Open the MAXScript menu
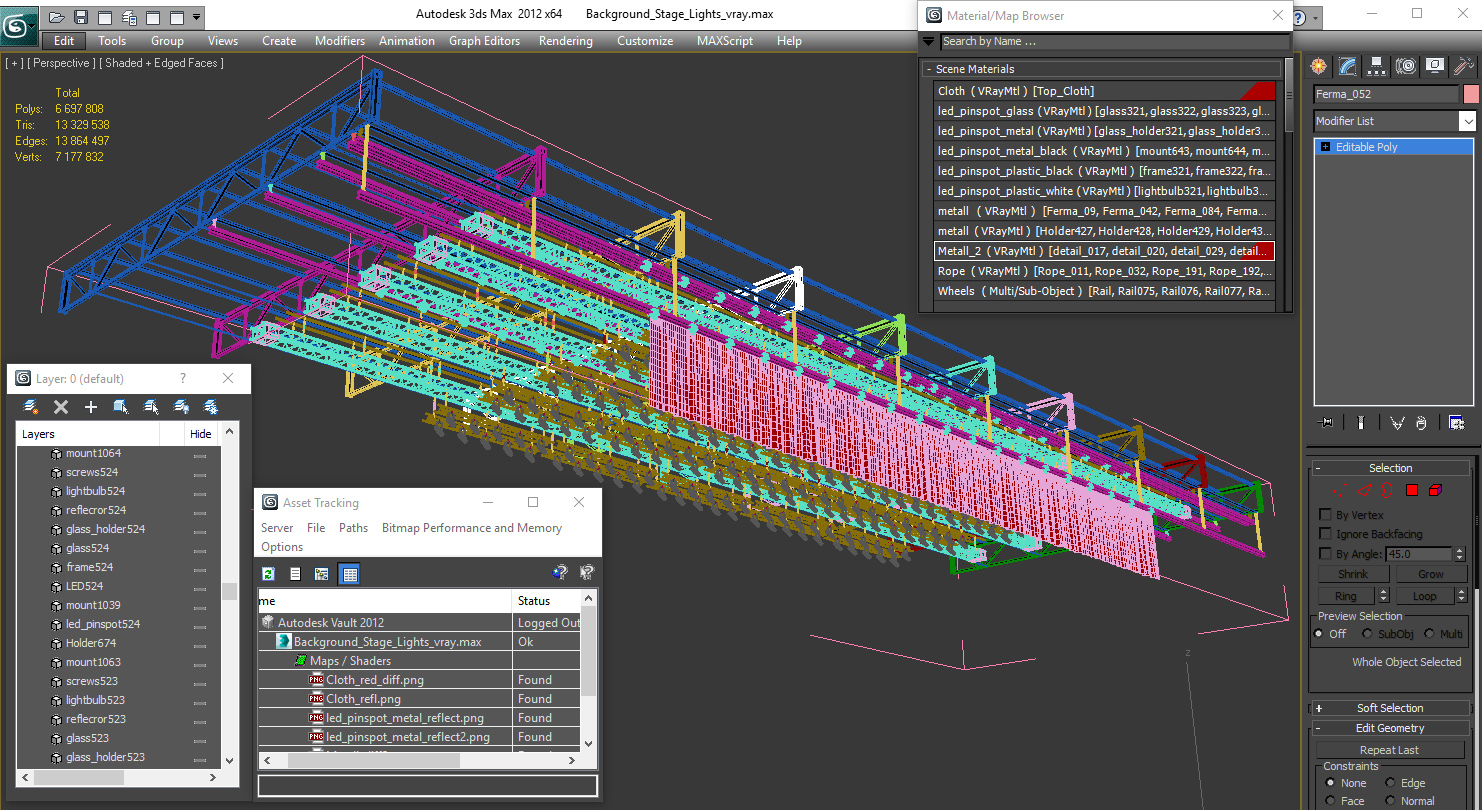Image resolution: width=1482 pixels, height=810 pixels. pos(726,41)
